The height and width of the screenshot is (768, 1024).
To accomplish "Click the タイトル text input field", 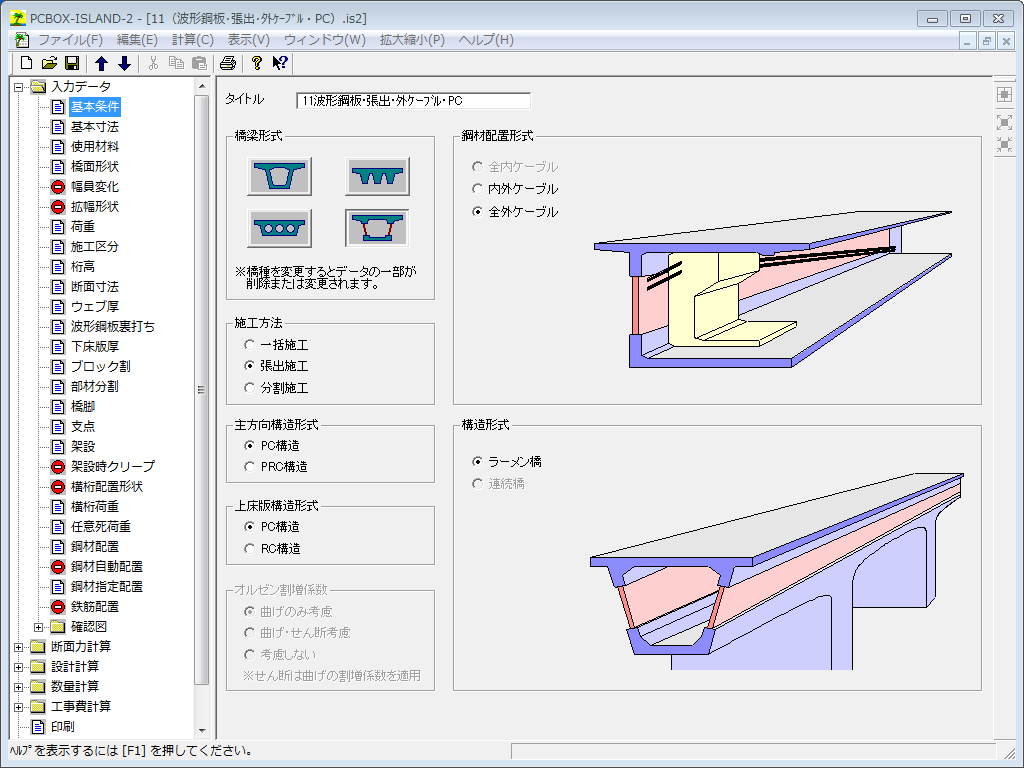I will pyautogui.click(x=413, y=101).
